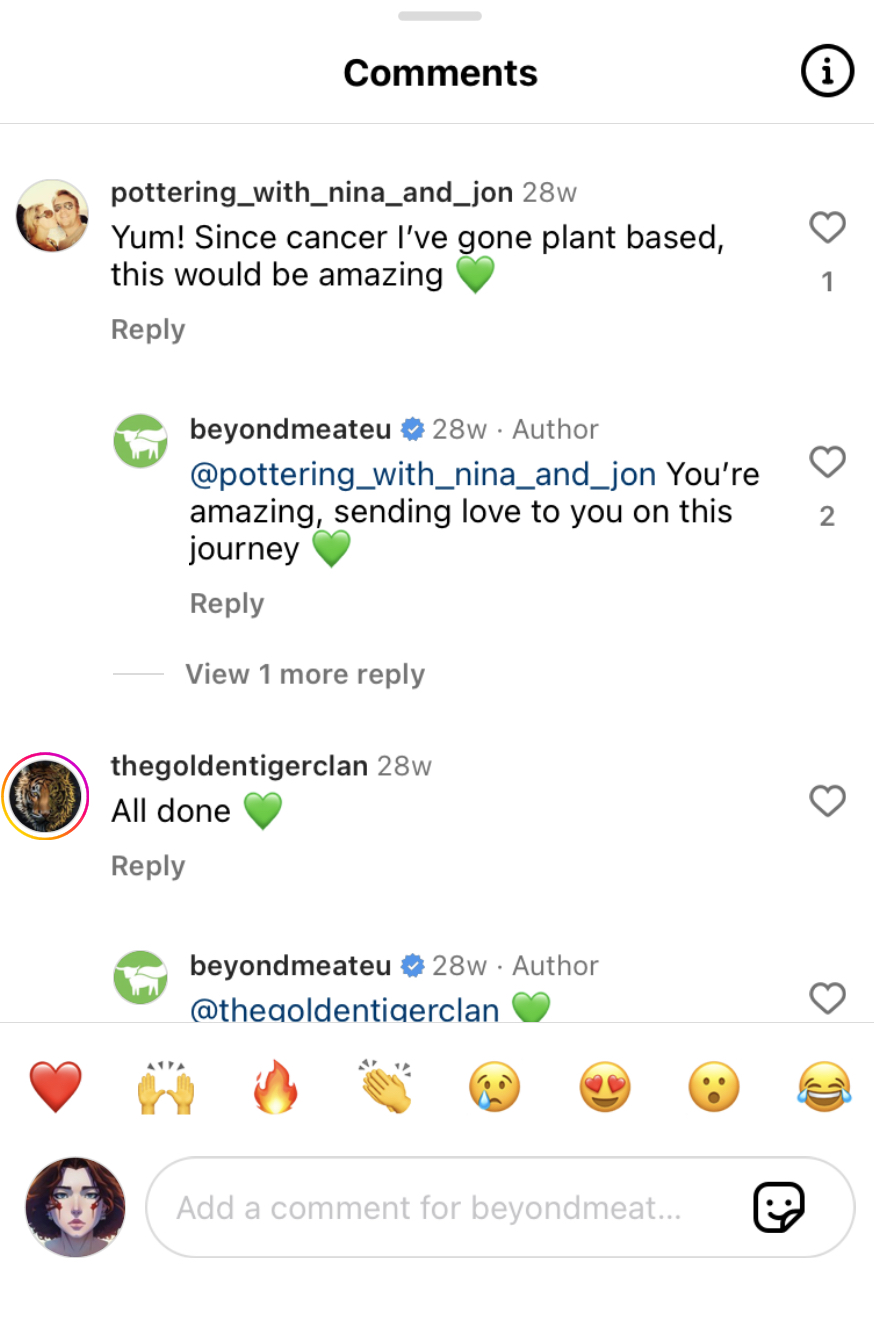
Task: Open pottering_with_nina_and_jon's profile picture
Action: tap(53, 216)
